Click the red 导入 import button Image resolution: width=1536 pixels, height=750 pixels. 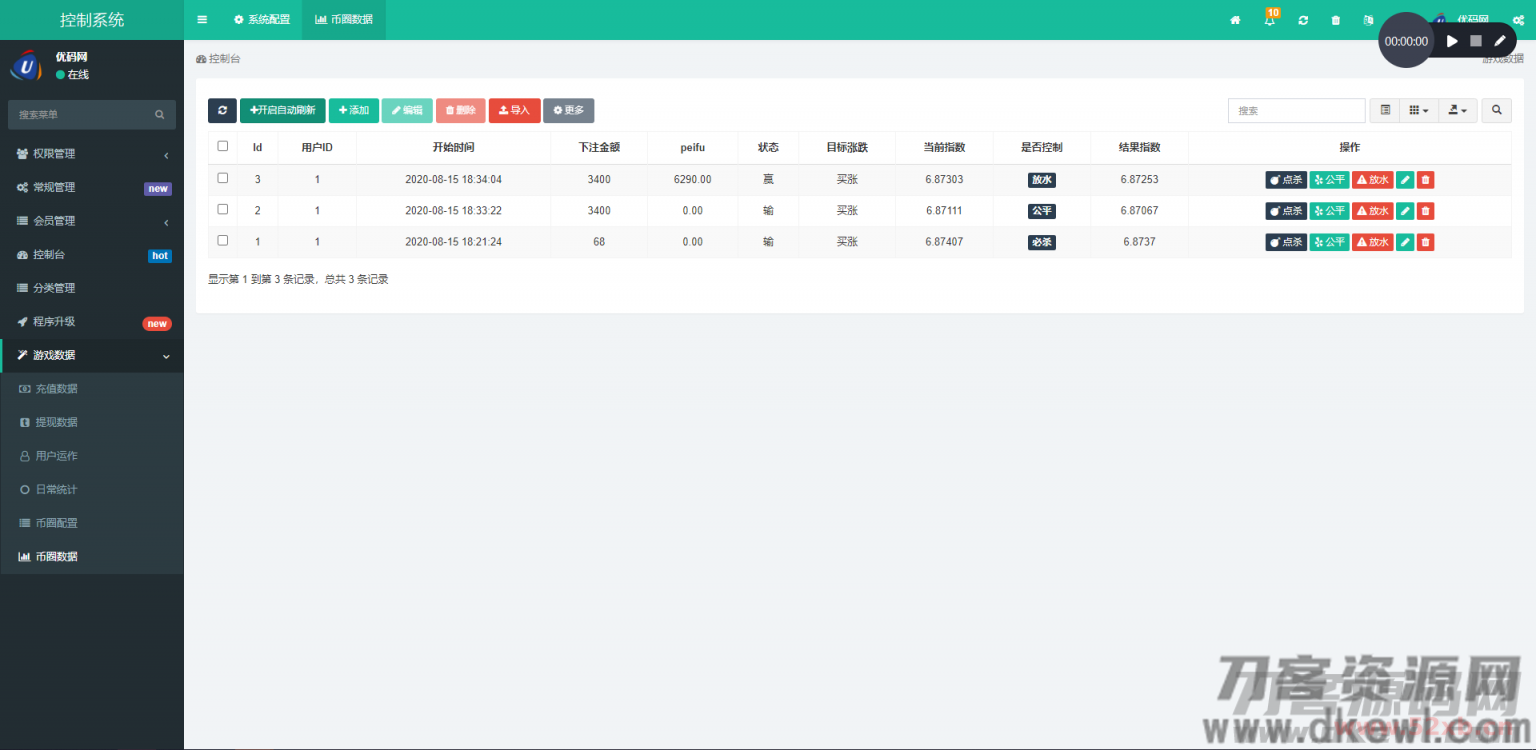point(514,110)
